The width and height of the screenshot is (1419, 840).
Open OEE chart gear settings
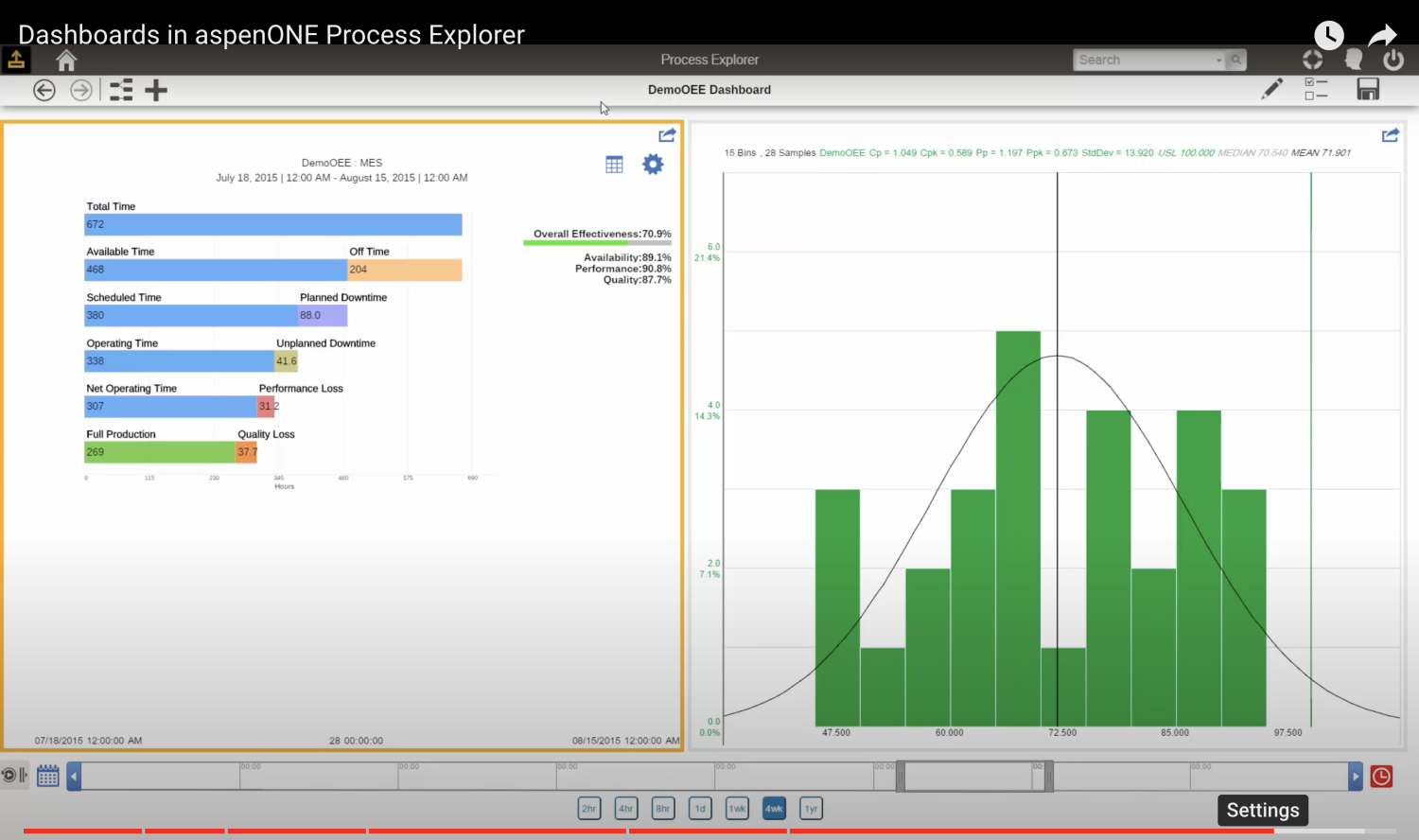tap(653, 165)
